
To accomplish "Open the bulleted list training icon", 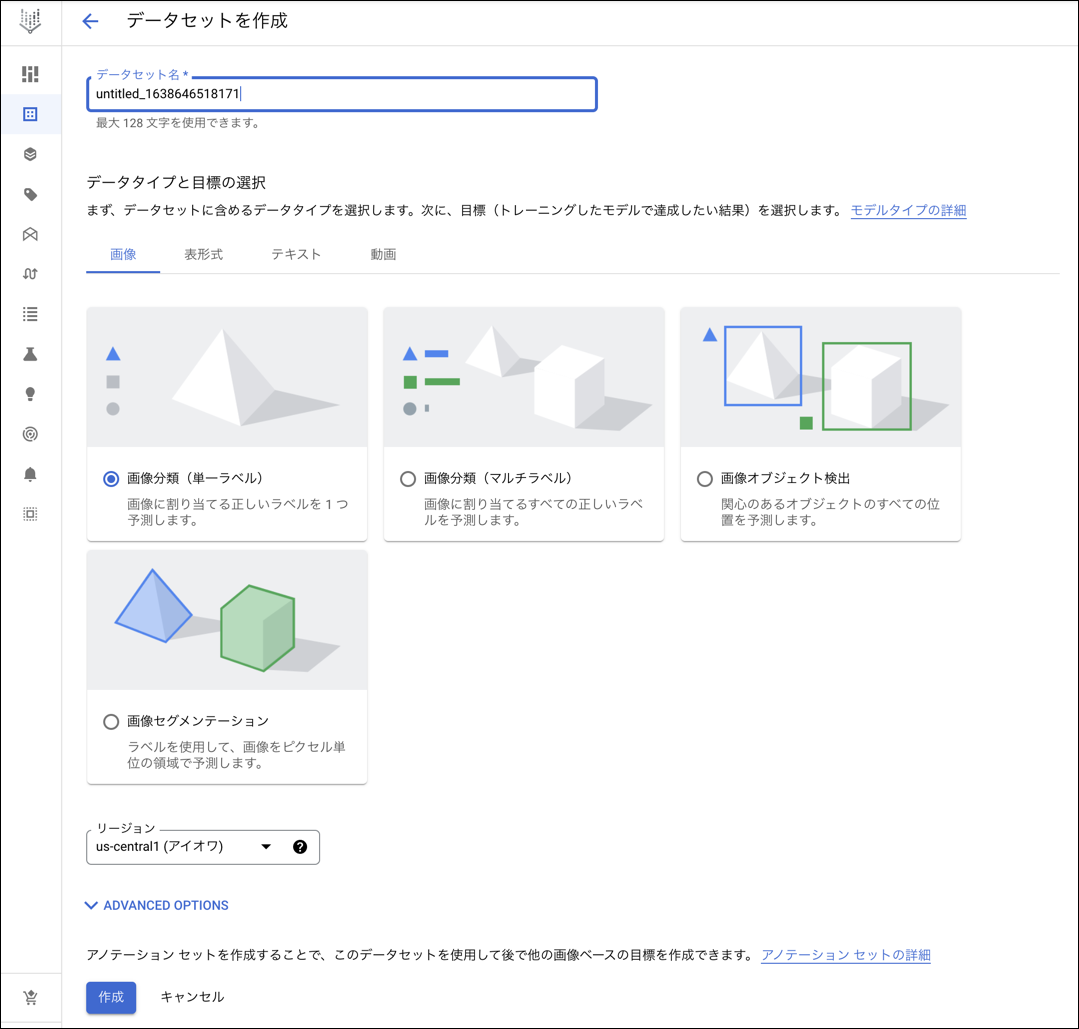I will click(30, 315).
